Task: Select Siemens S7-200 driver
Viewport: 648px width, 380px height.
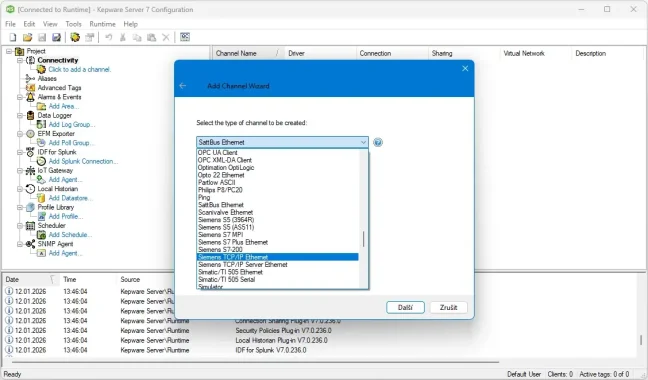Action: tap(277, 249)
